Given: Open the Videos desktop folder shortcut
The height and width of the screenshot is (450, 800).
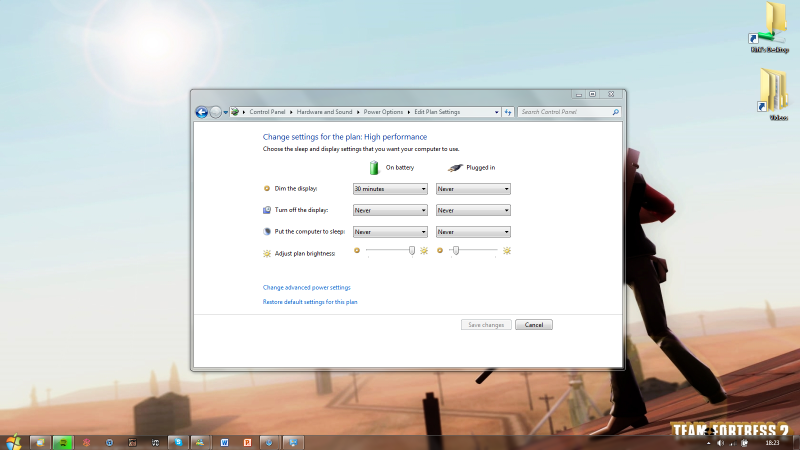Looking at the screenshot, I should point(773,95).
